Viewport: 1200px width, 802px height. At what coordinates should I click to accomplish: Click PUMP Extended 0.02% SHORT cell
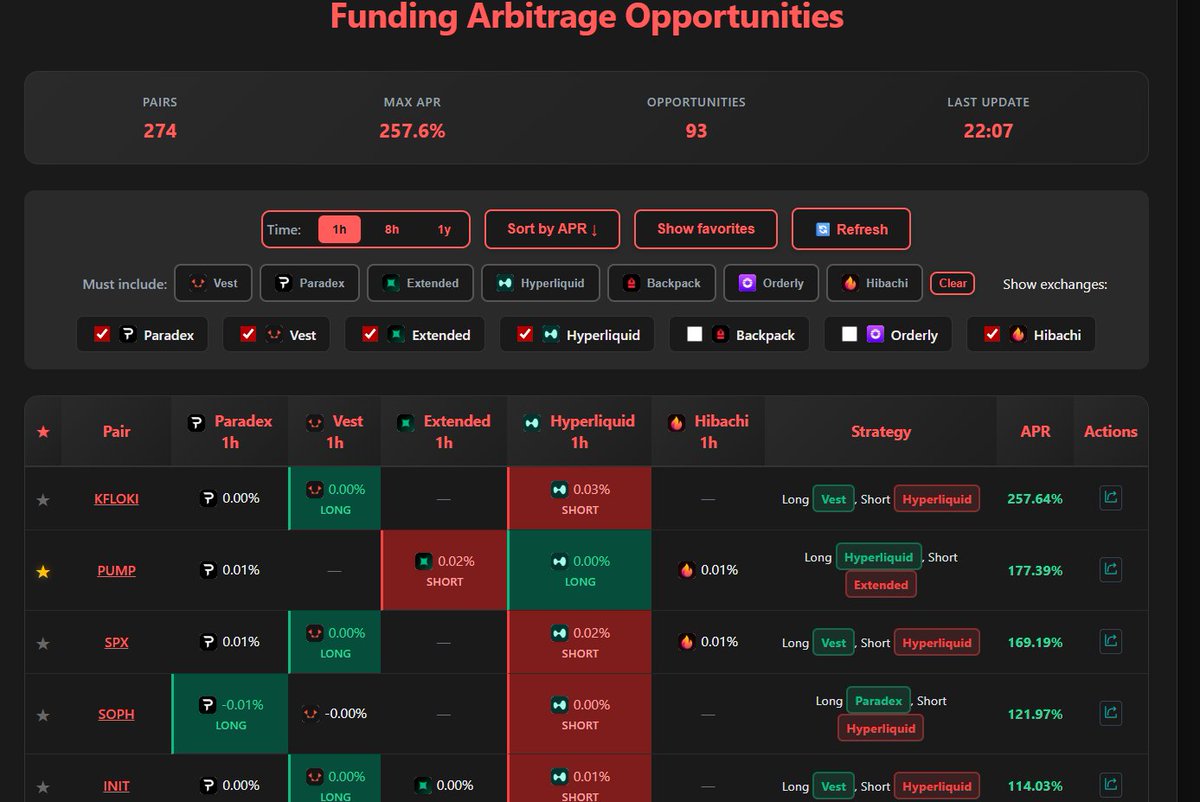(x=444, y=570)
